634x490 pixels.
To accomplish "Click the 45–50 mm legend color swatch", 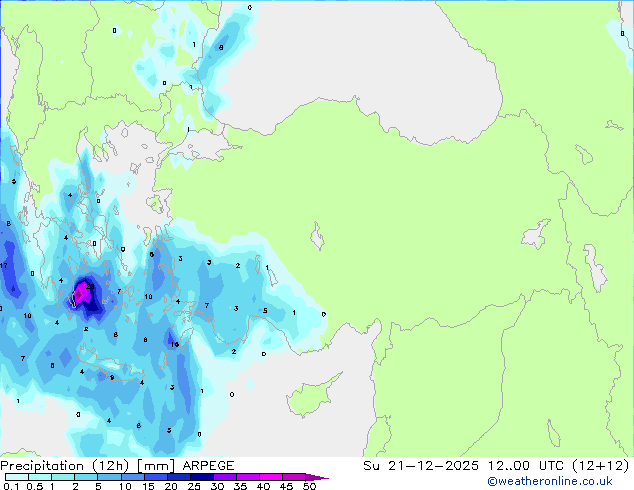I will coord(294,477).
